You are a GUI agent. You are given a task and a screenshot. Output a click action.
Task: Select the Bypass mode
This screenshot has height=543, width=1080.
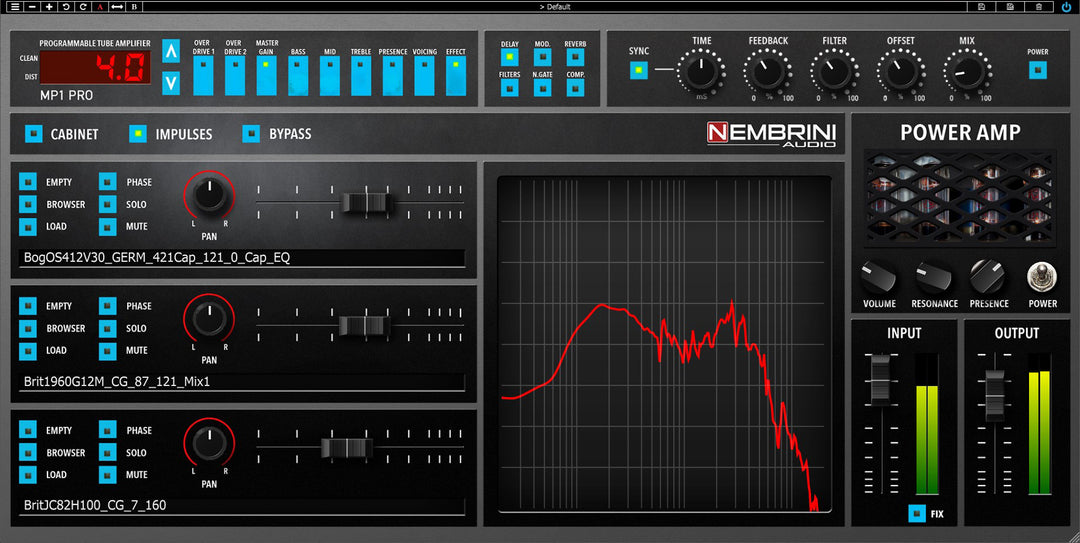point(251,133)
